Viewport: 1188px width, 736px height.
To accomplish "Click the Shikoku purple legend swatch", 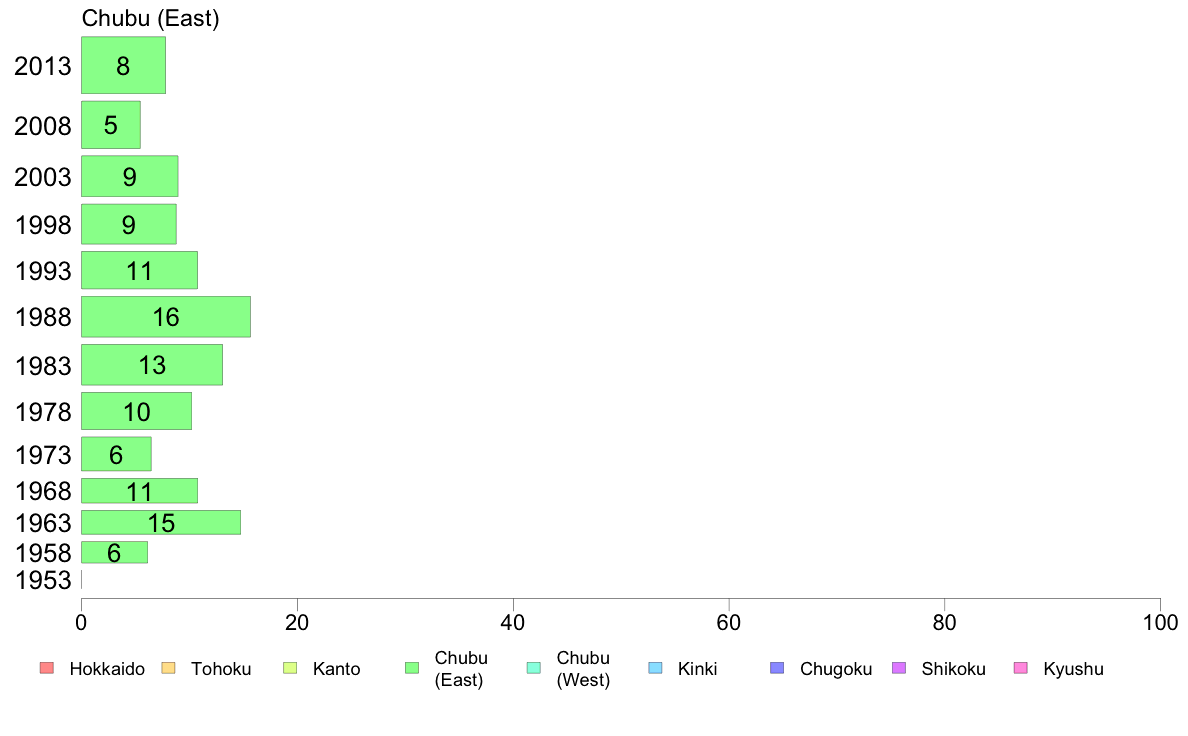I will pos(899,668).
